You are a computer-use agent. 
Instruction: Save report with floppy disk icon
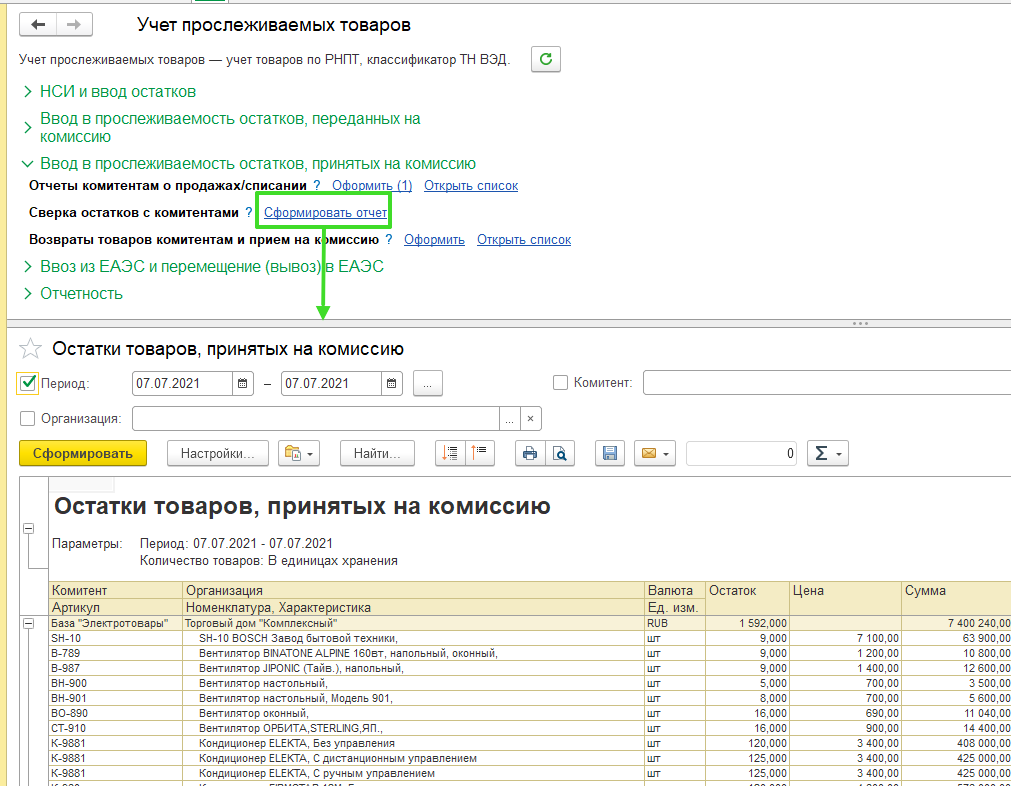pos(609,454)
